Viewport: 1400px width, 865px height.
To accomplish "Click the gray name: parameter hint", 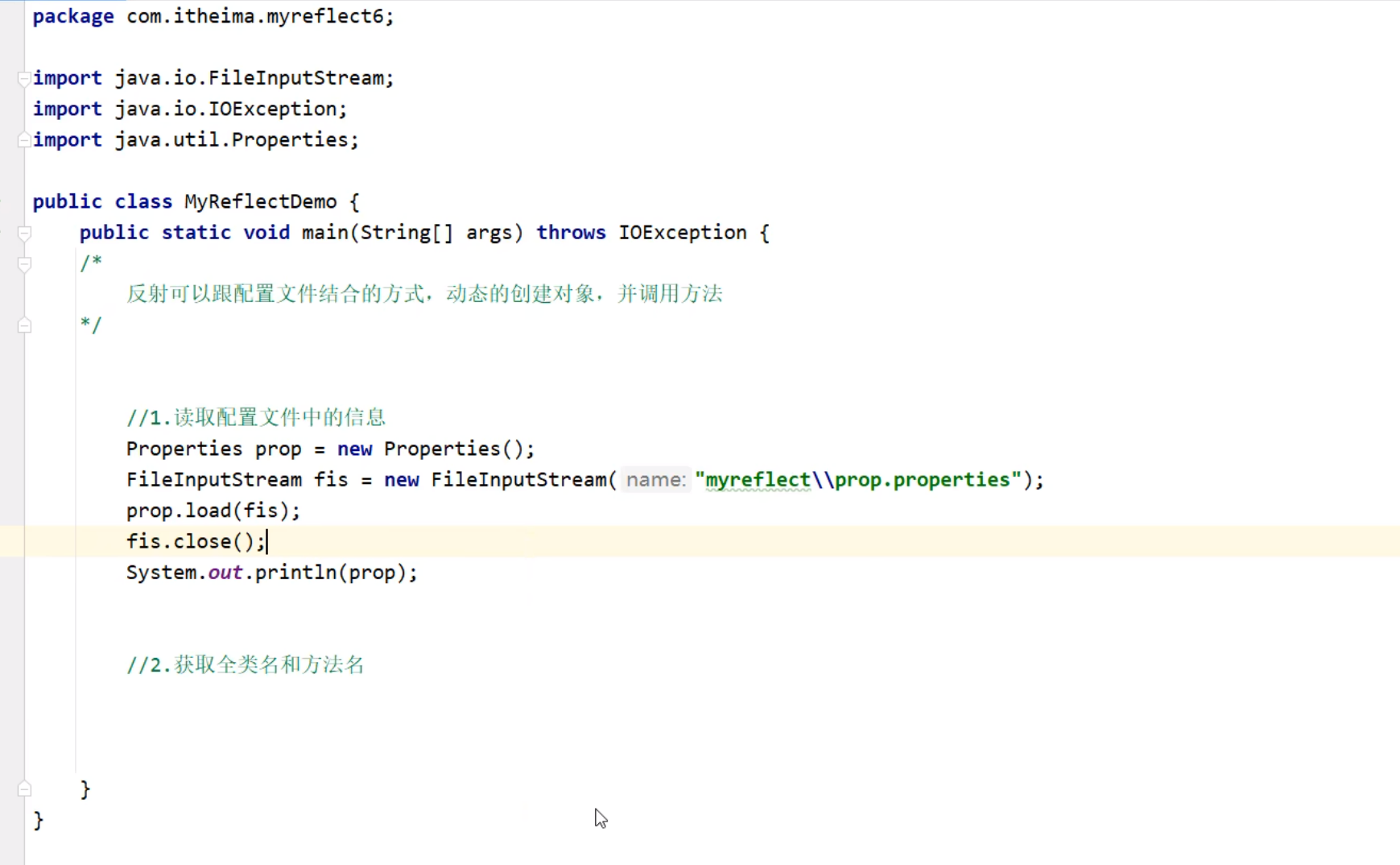I will coord(655,479).
